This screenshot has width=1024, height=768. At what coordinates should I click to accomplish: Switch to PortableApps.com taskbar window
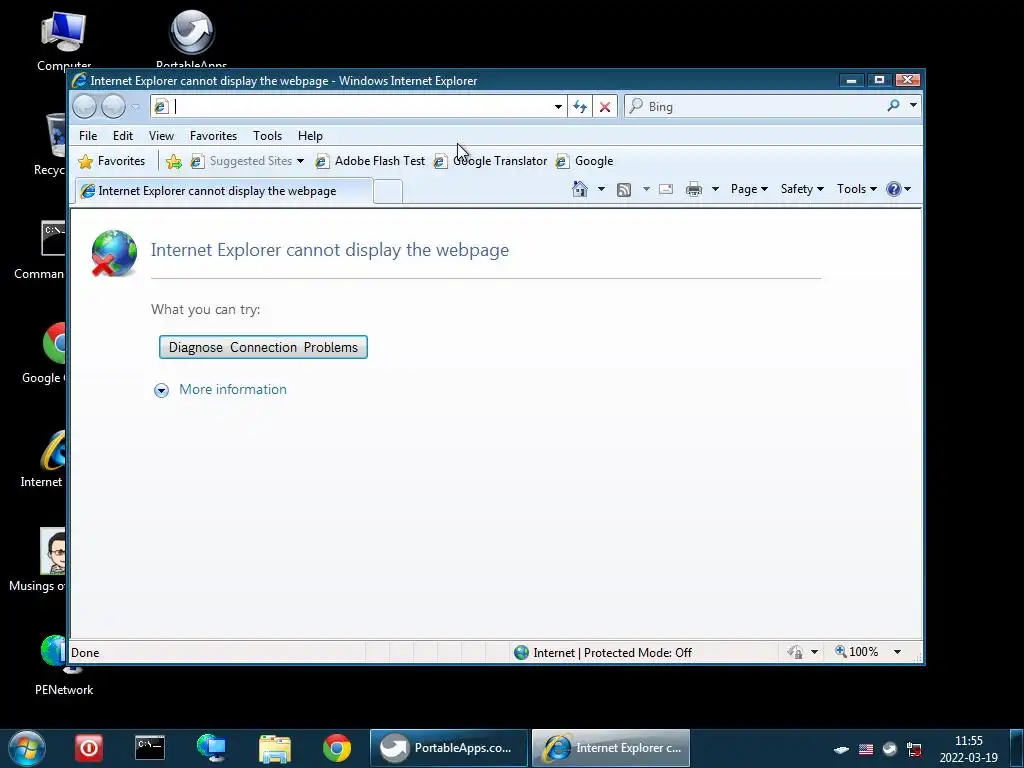(x=449, y=748)
